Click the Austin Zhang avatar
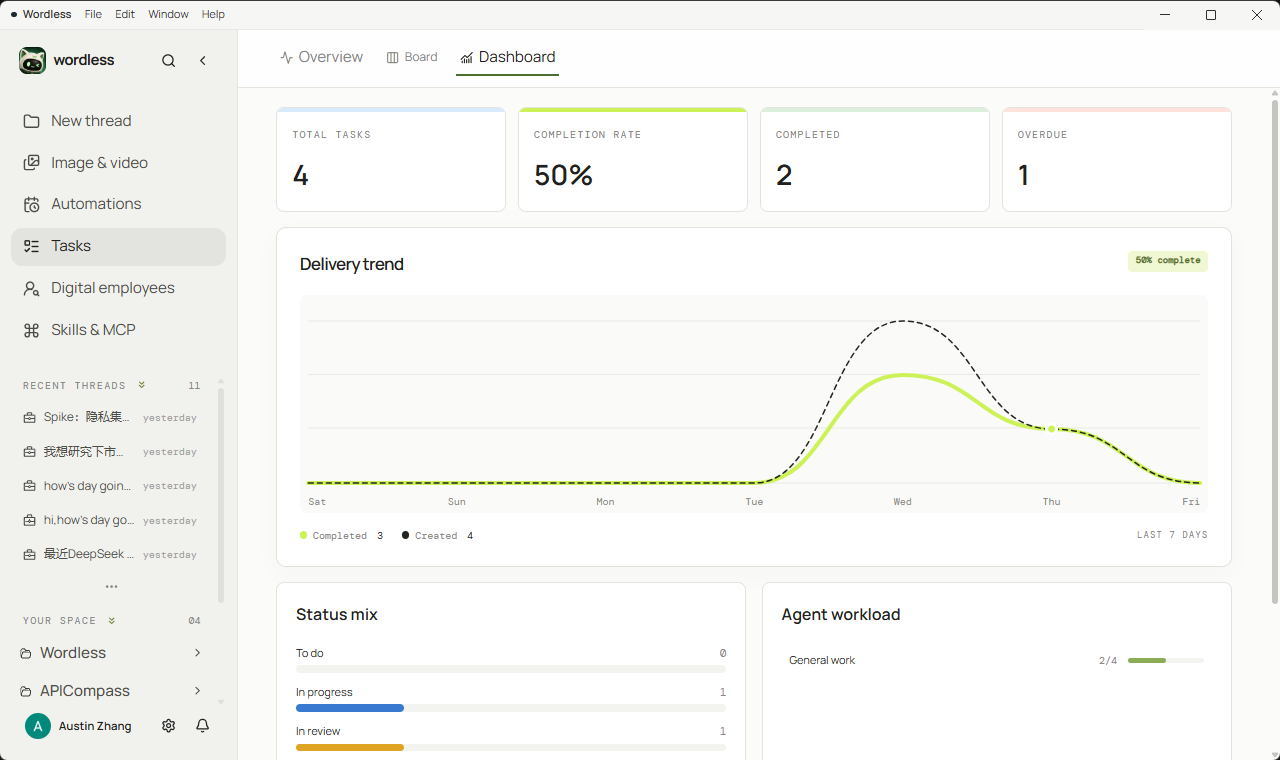1280x760 pixels. pyautogui.click(x=38, y=726)
